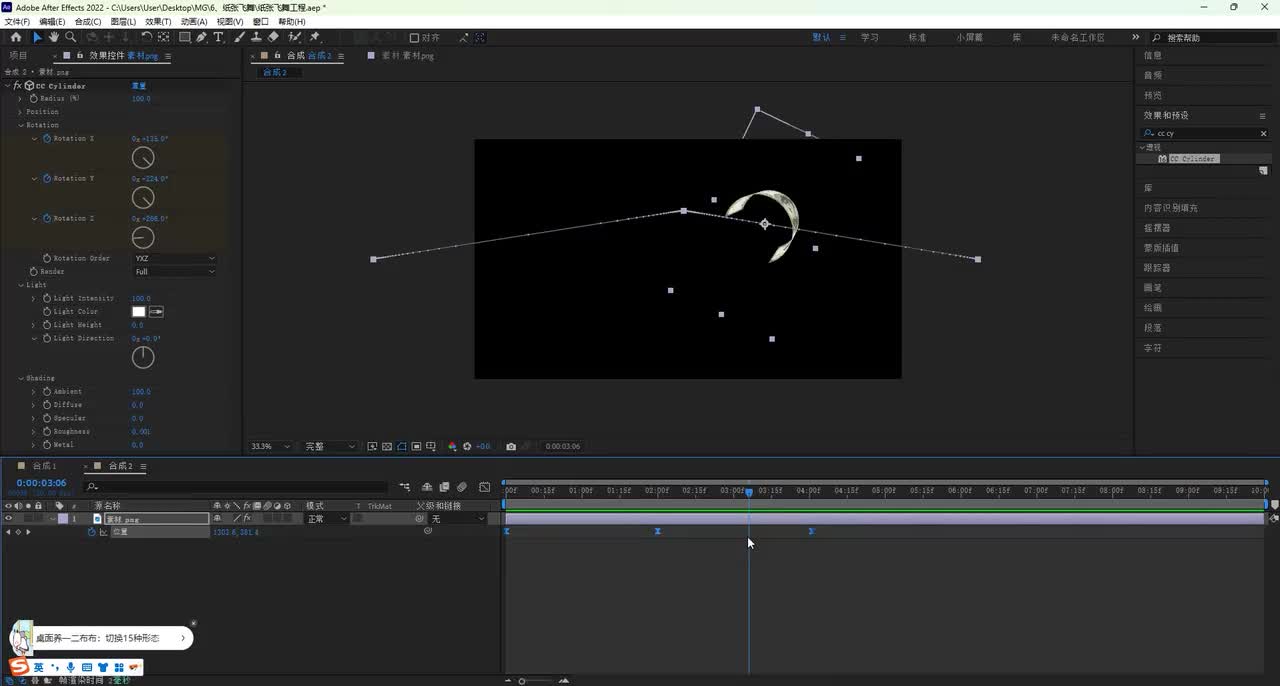Click the show channel color icon
This screenshot has width=1280, height=686.
[452, 446]
